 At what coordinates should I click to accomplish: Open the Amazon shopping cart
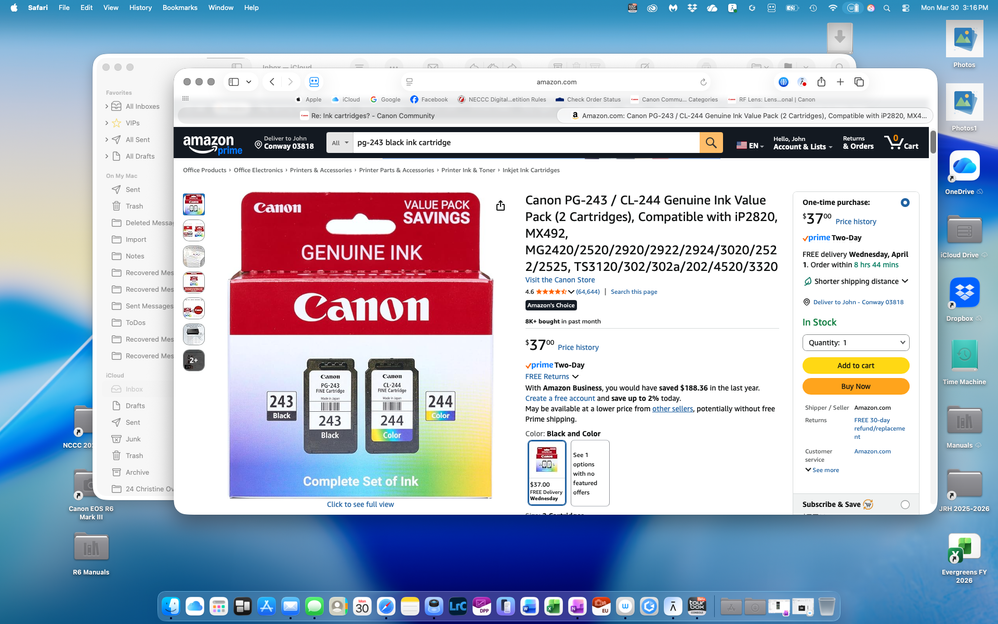tap(901, 143)
